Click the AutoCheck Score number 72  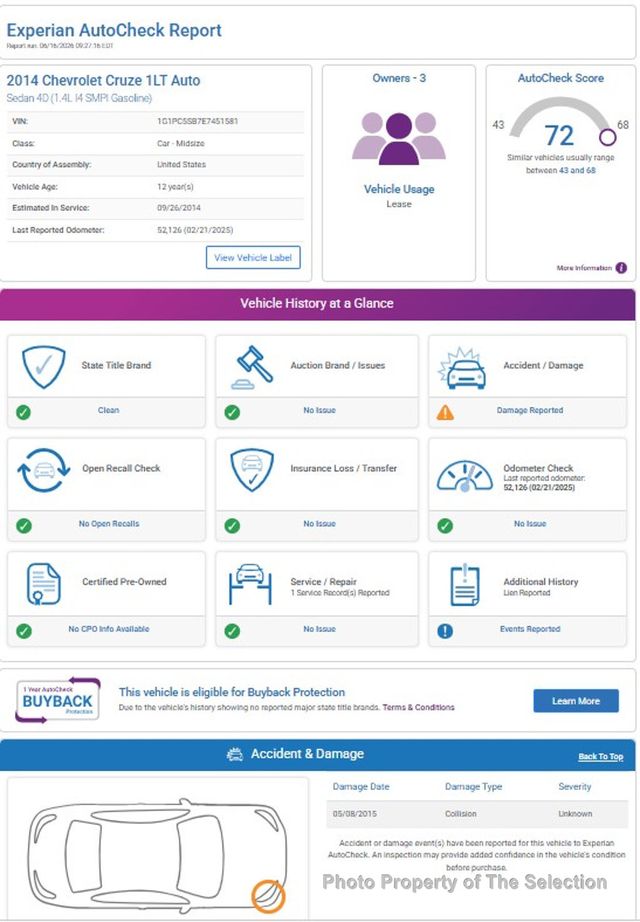click(559, 136)
